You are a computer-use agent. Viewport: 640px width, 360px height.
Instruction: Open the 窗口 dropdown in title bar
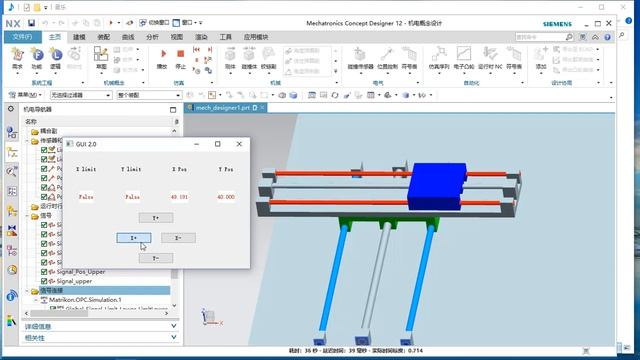(x=187, y=23)
